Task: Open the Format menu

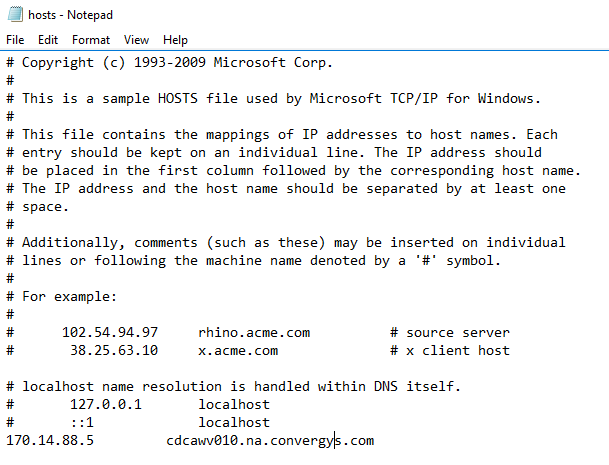Action: pyautogui.click(x=91, y=40)
